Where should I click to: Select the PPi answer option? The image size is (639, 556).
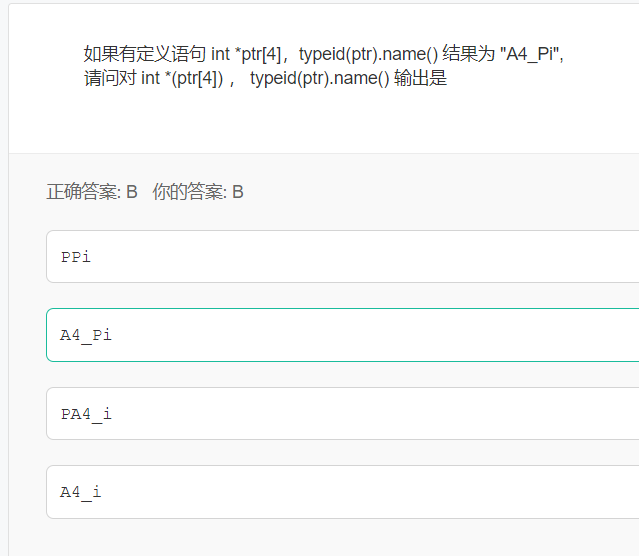pyautogui.click(x=340, y=257)
